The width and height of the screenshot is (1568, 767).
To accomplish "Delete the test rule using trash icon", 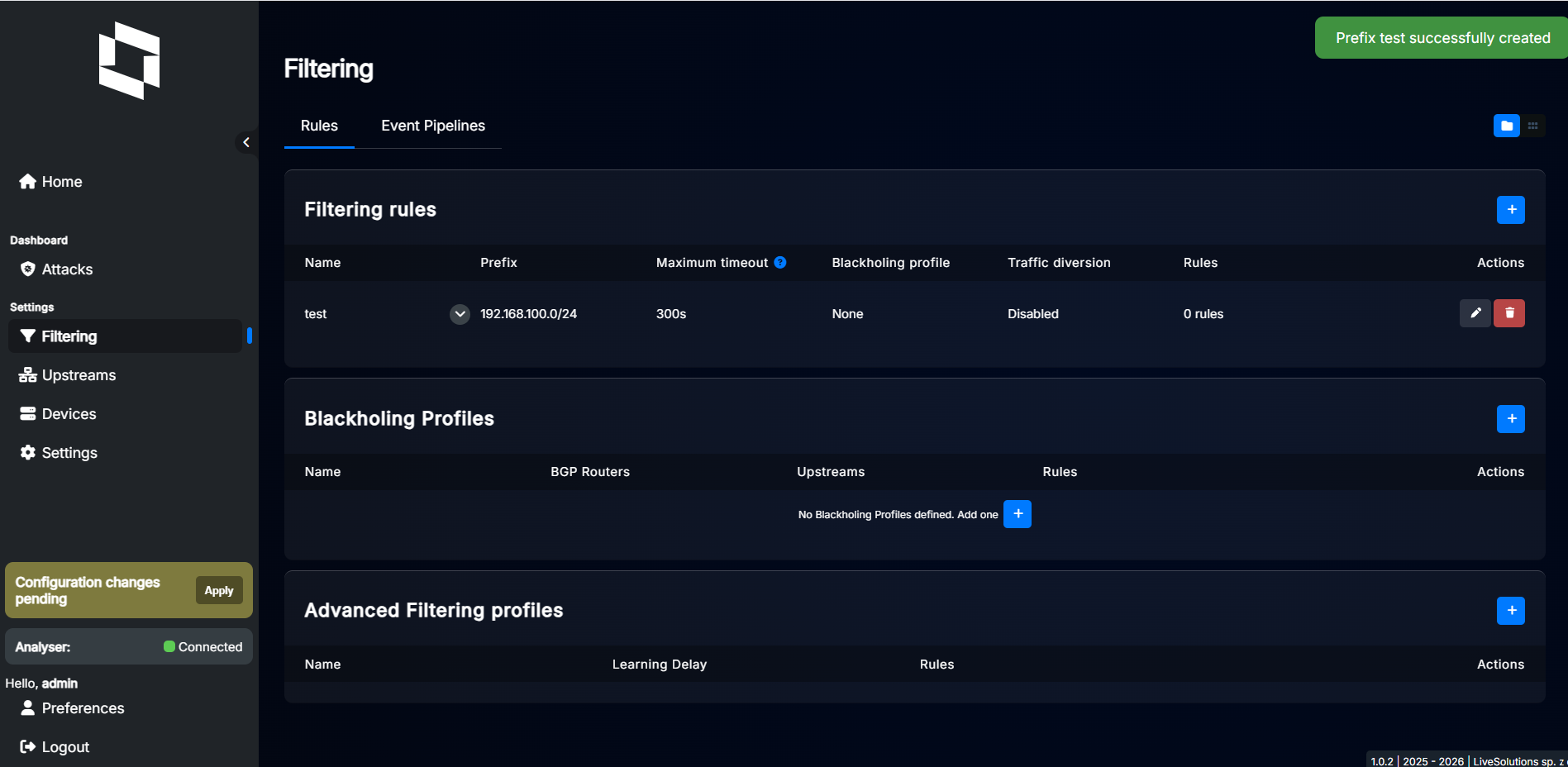I will [1509, 313].
